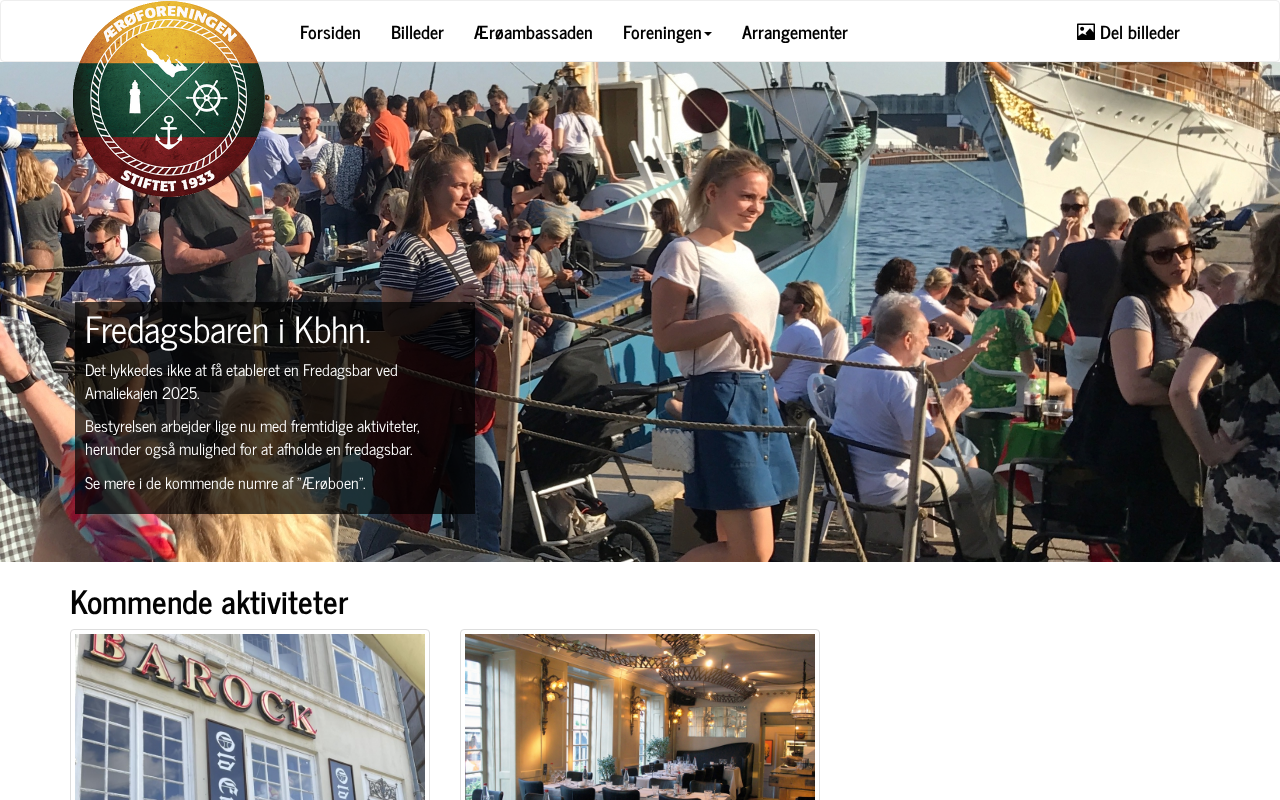Image resolution: width=1280 pixels, height=800 pixels.
Task: Select Ærøambassaden in the navigation bar
Action: click(x=533, y=32)
